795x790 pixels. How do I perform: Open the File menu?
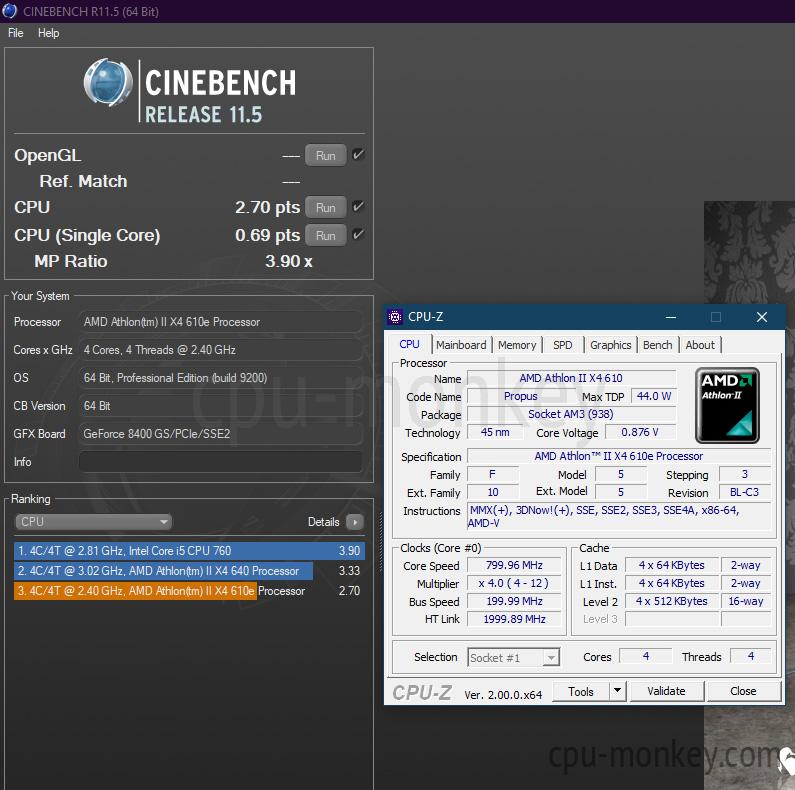[x=16, y=33]
